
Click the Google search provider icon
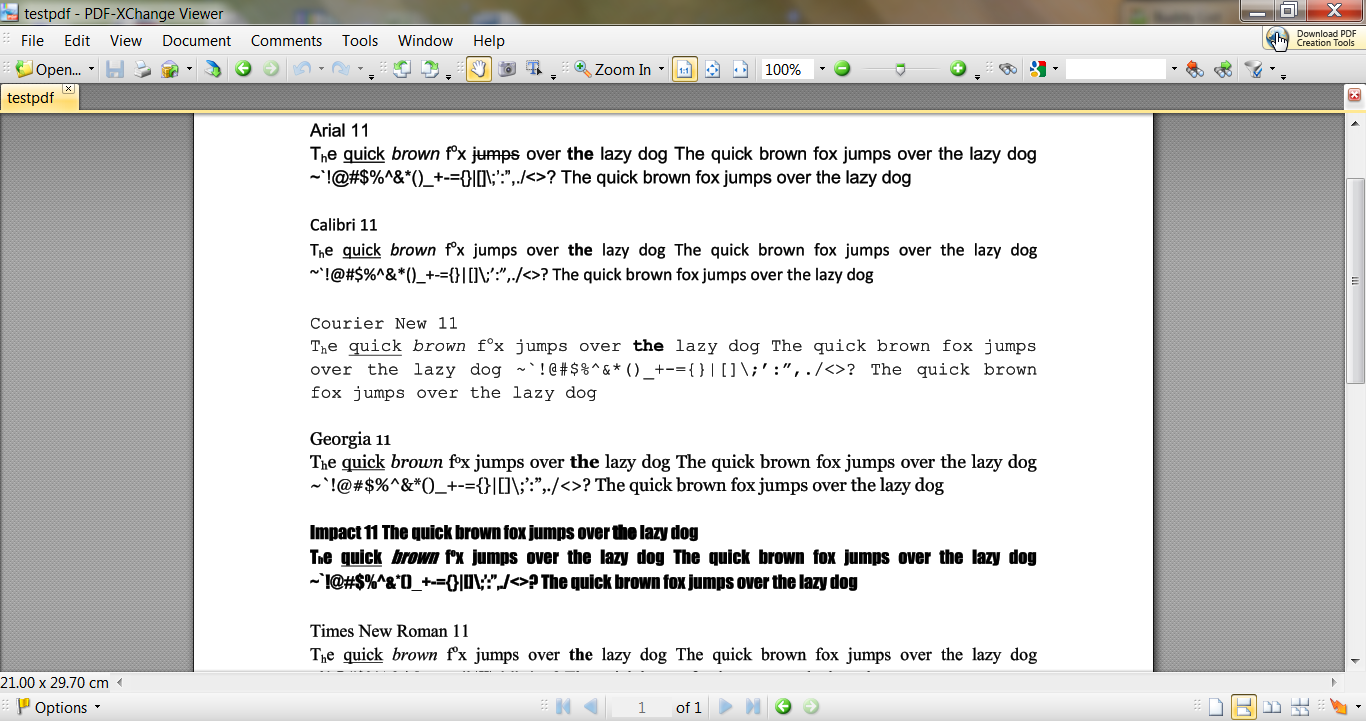point(1038,69)
